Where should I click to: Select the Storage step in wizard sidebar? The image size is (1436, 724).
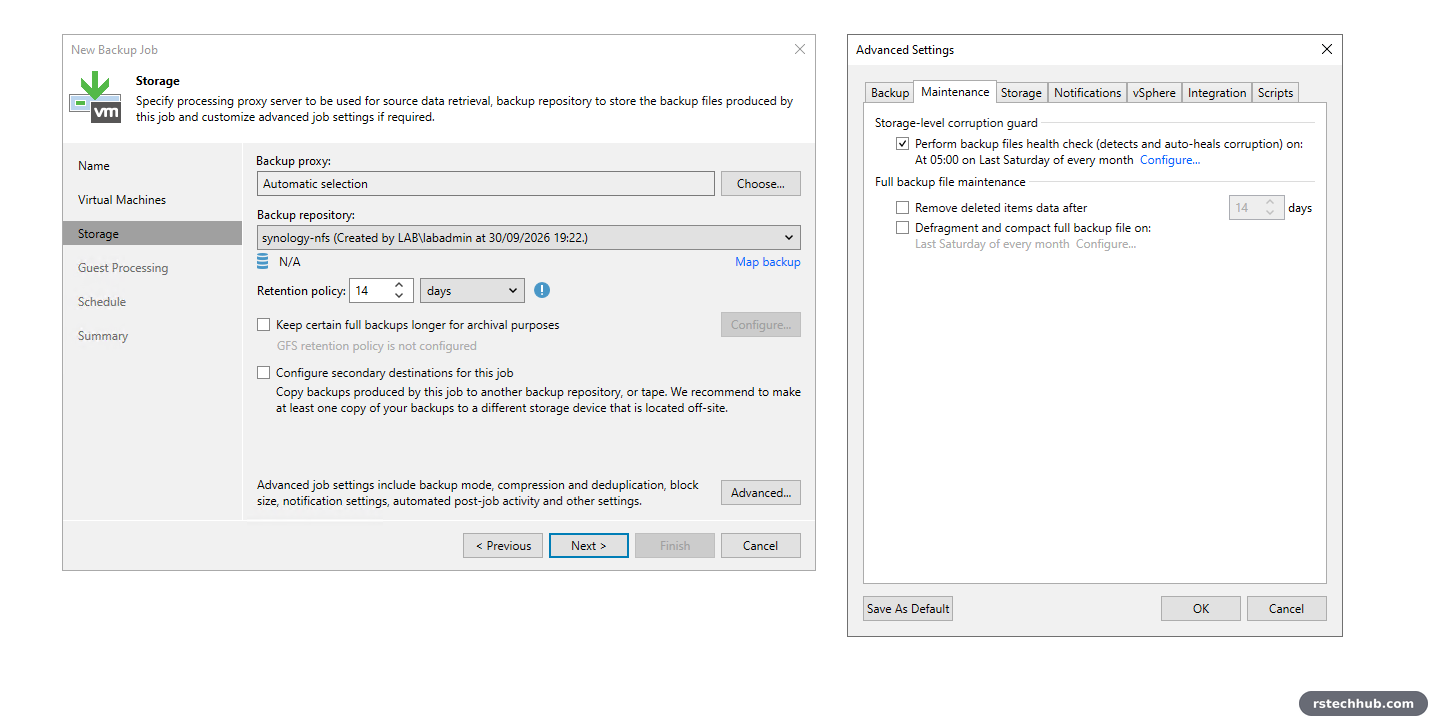click(153, 234)
